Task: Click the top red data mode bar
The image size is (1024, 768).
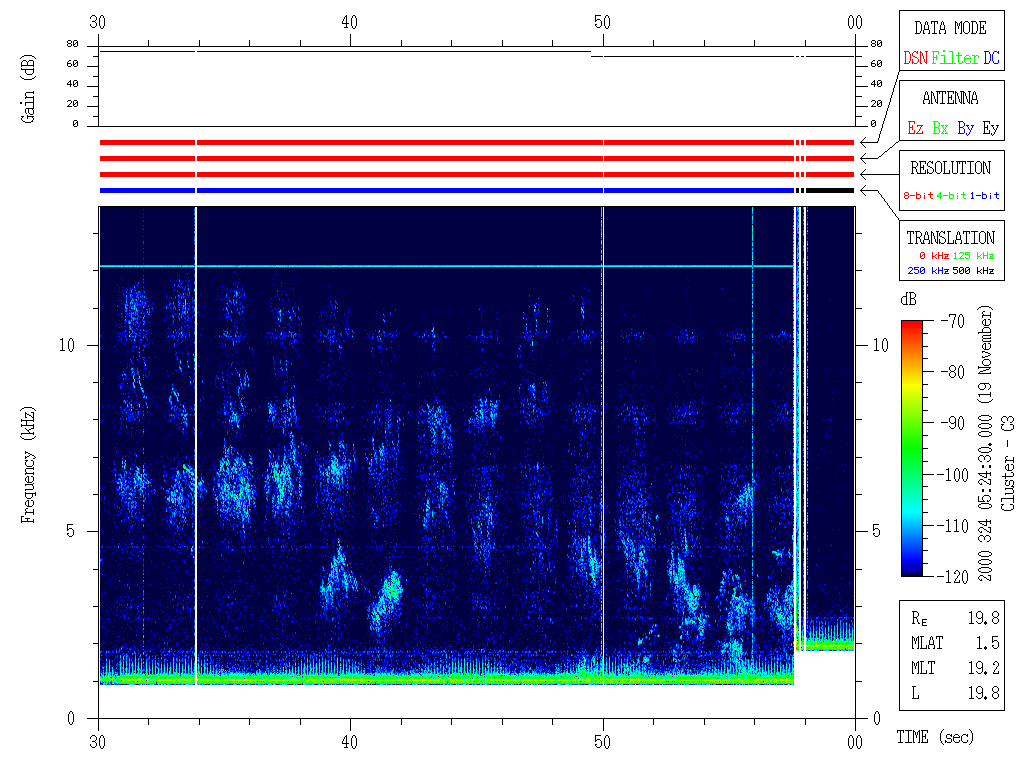Action: pyautogui.click(x=477, y=142)
